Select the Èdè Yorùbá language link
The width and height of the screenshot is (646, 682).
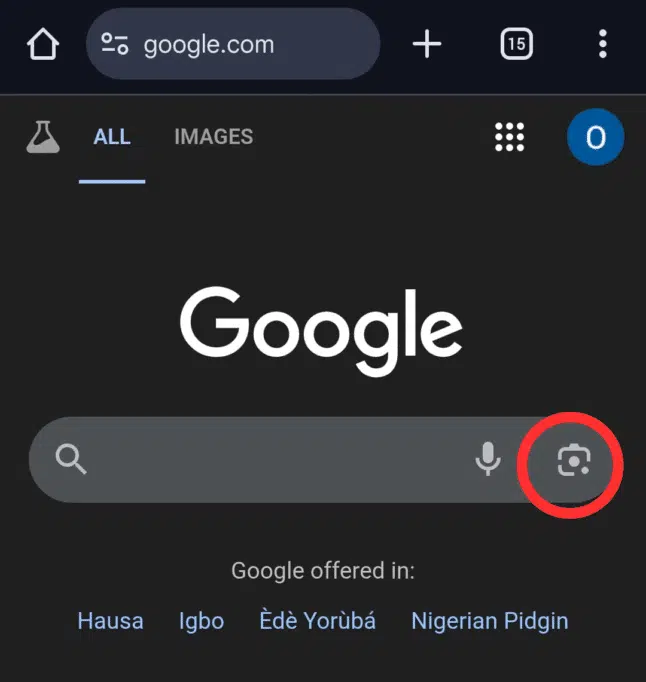(317, 621)
